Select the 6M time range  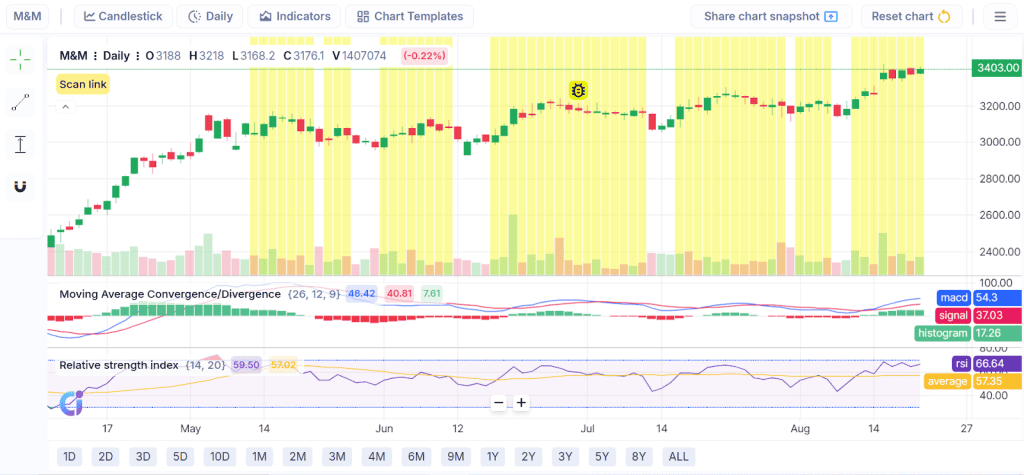(x=416, y=456)
